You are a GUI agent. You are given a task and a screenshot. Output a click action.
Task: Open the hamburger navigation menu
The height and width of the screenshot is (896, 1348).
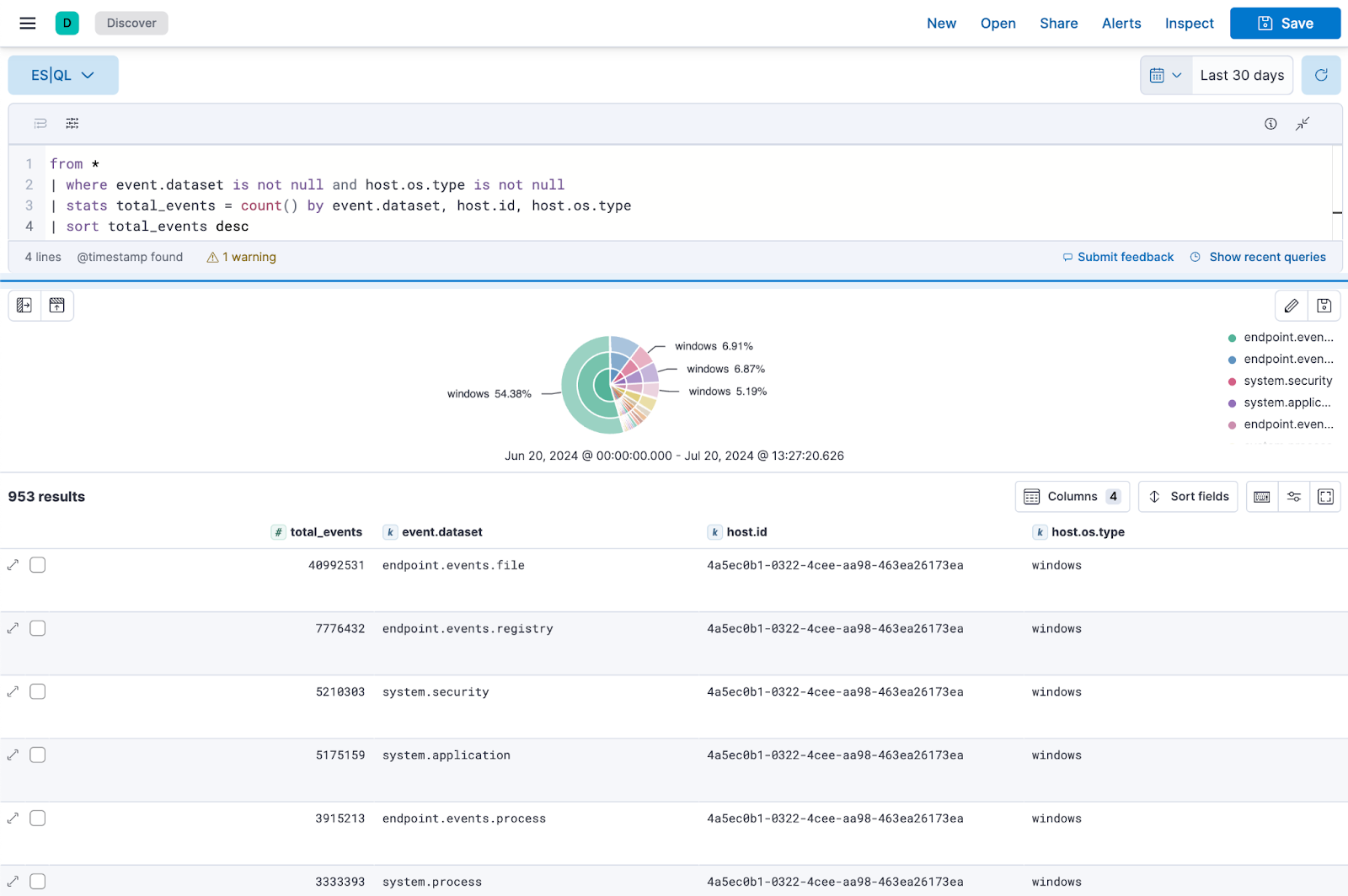[x=28, y=24]
